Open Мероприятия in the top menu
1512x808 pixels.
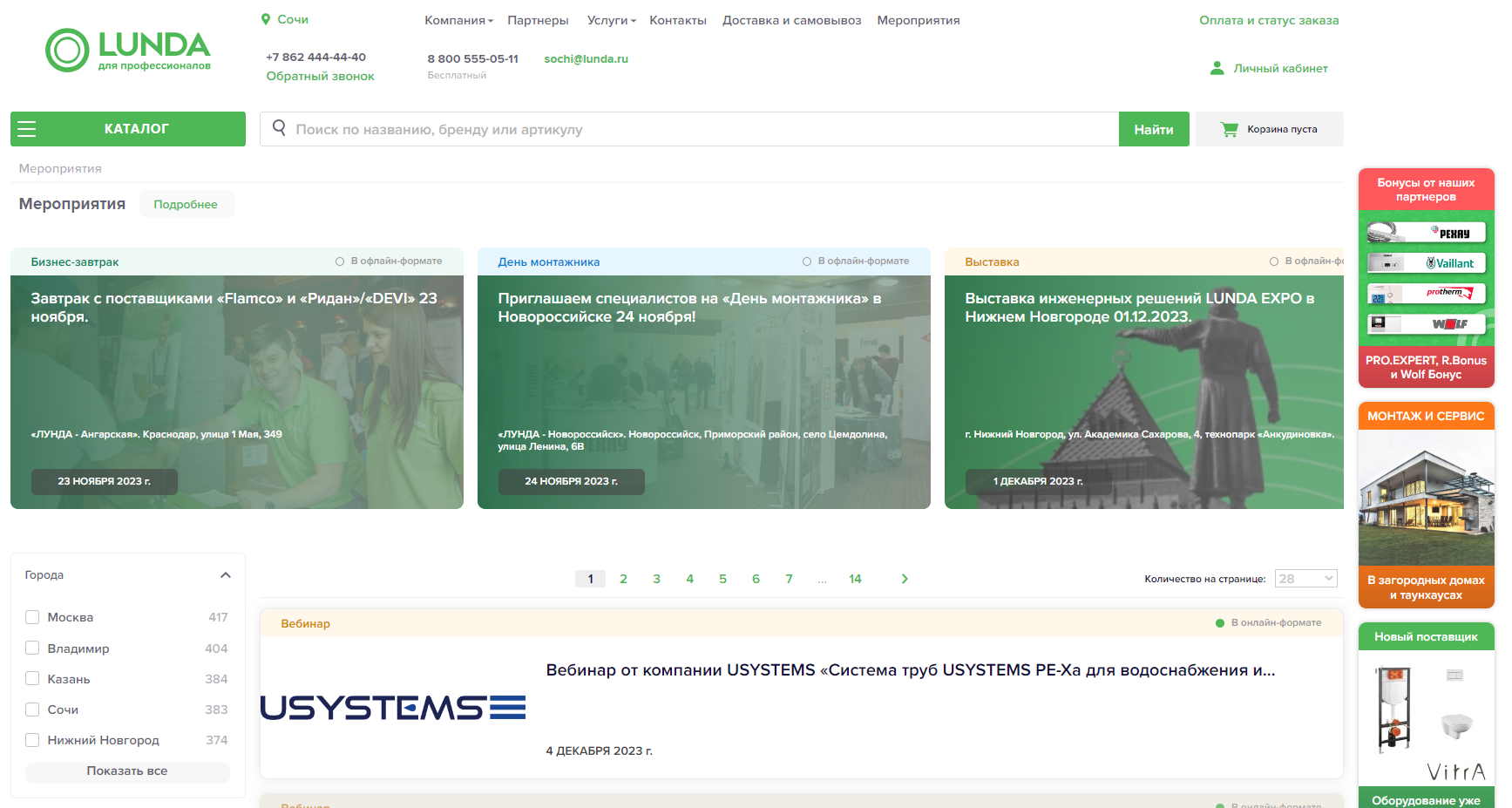click(x=918, y=20)
